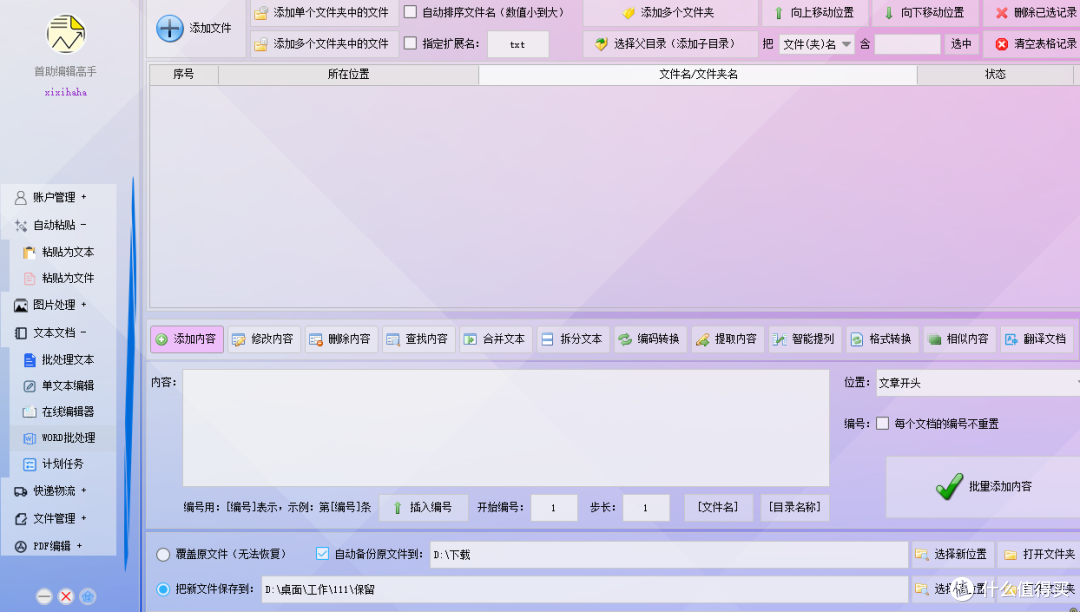Collapse 自动粘贴 in the sidebar
1080x612 pixels.
click(59, 225)
